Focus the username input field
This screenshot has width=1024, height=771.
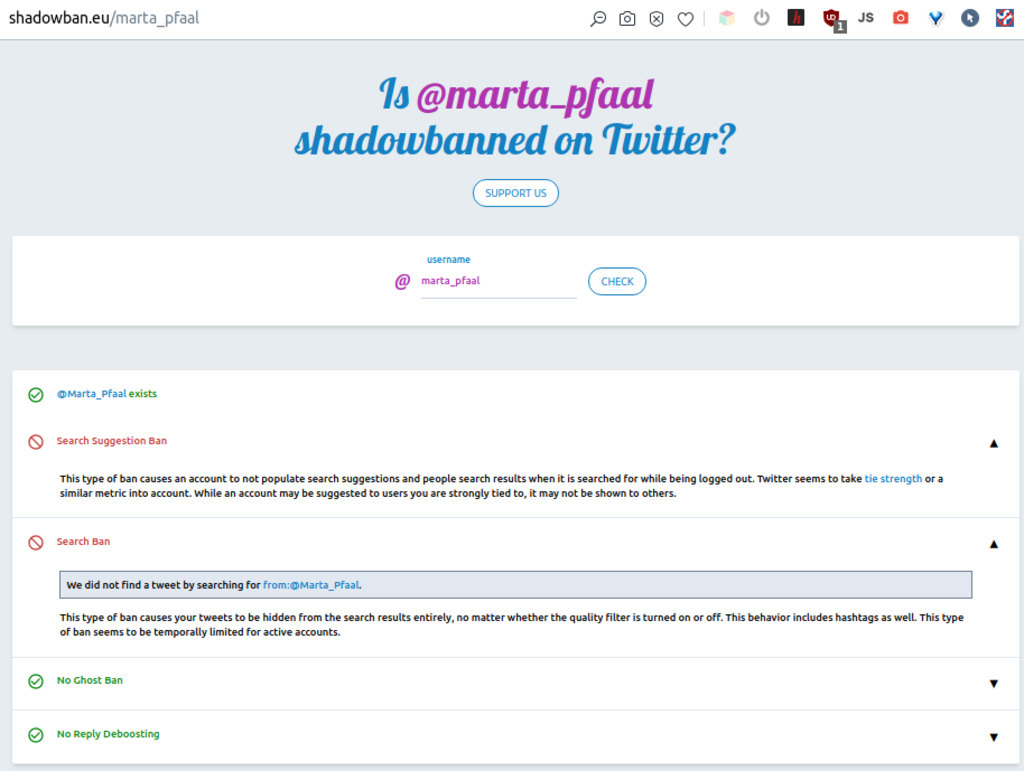coord(498,281)
